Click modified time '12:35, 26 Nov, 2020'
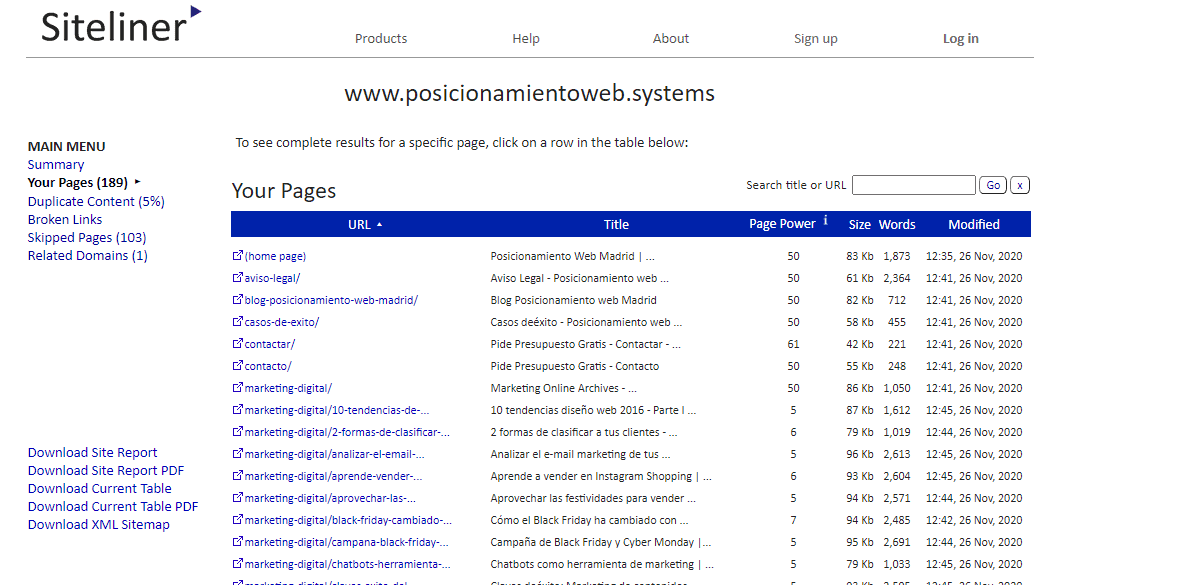1194x585 pixels. (x=974, y=257)
